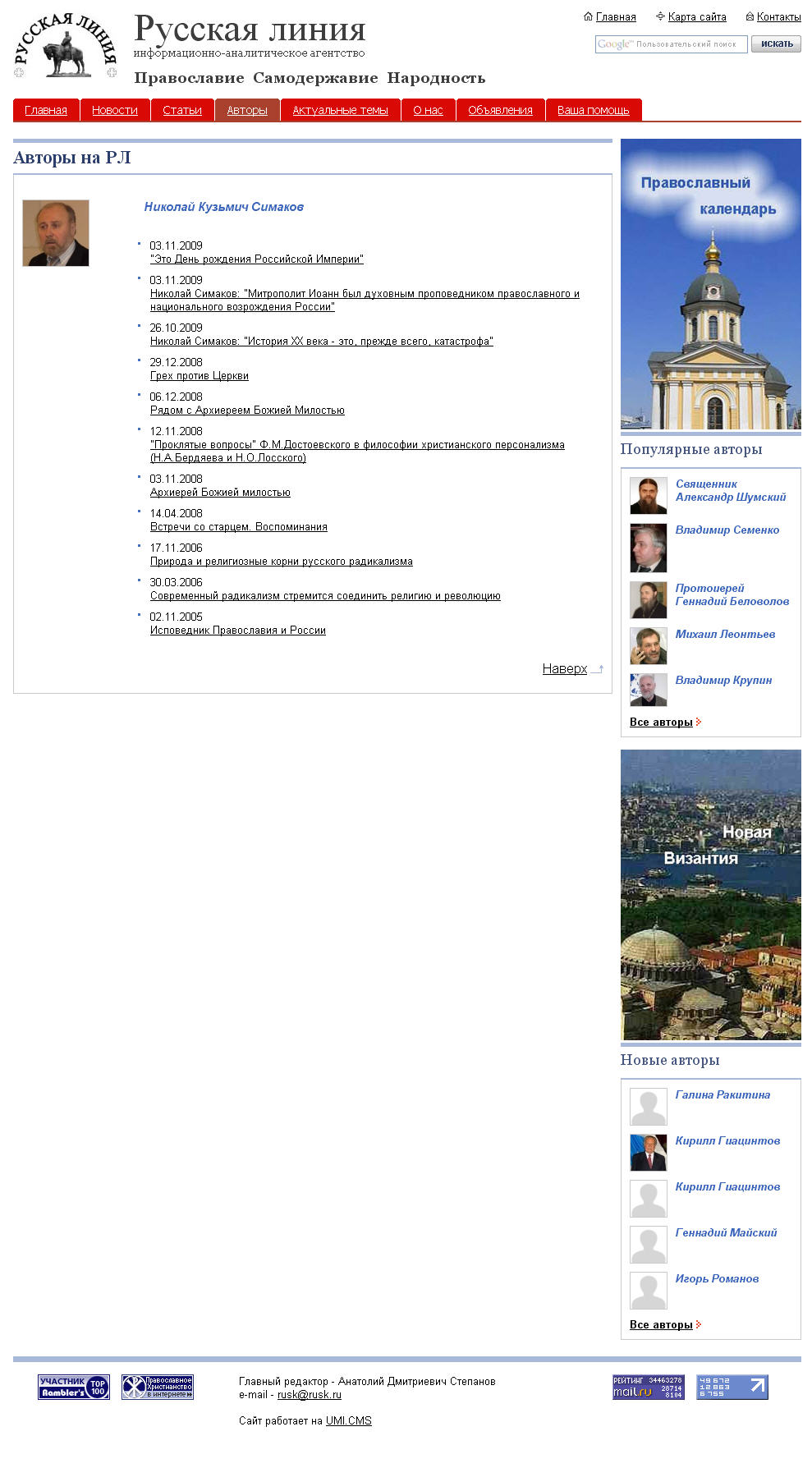
Task: Open Михаил Леонтьев author name link
Action: pos(725,635)
